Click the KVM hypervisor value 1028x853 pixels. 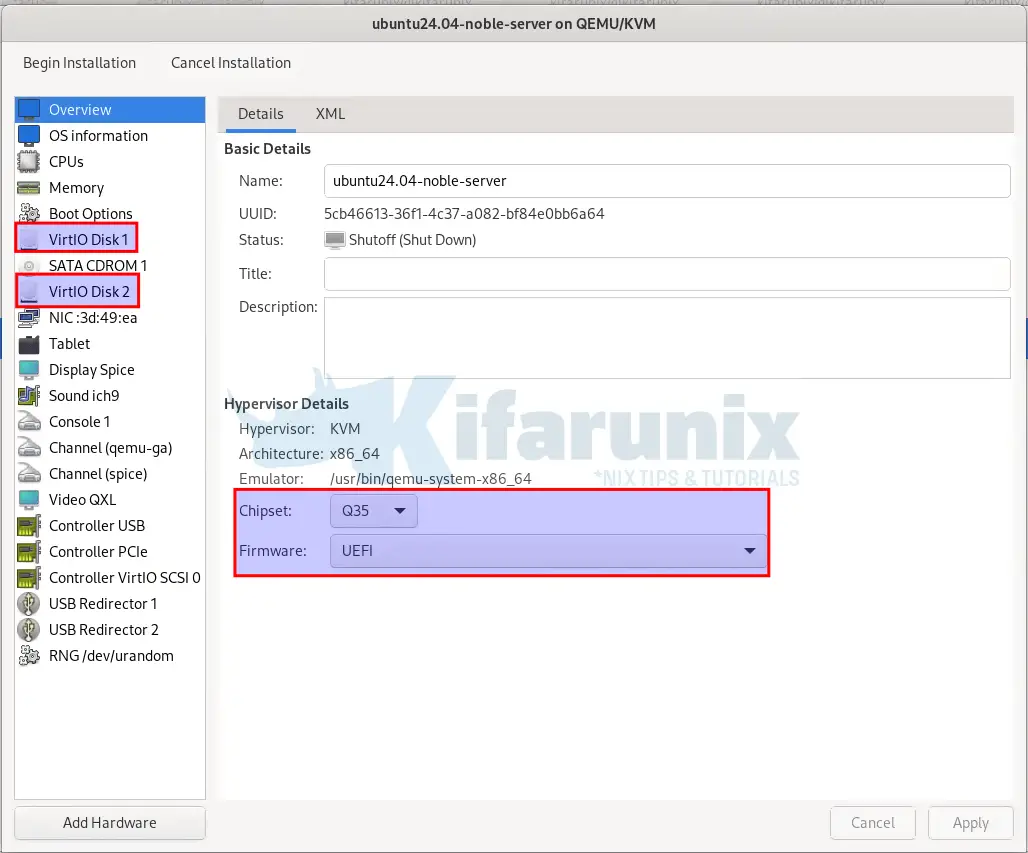(345, 429)
